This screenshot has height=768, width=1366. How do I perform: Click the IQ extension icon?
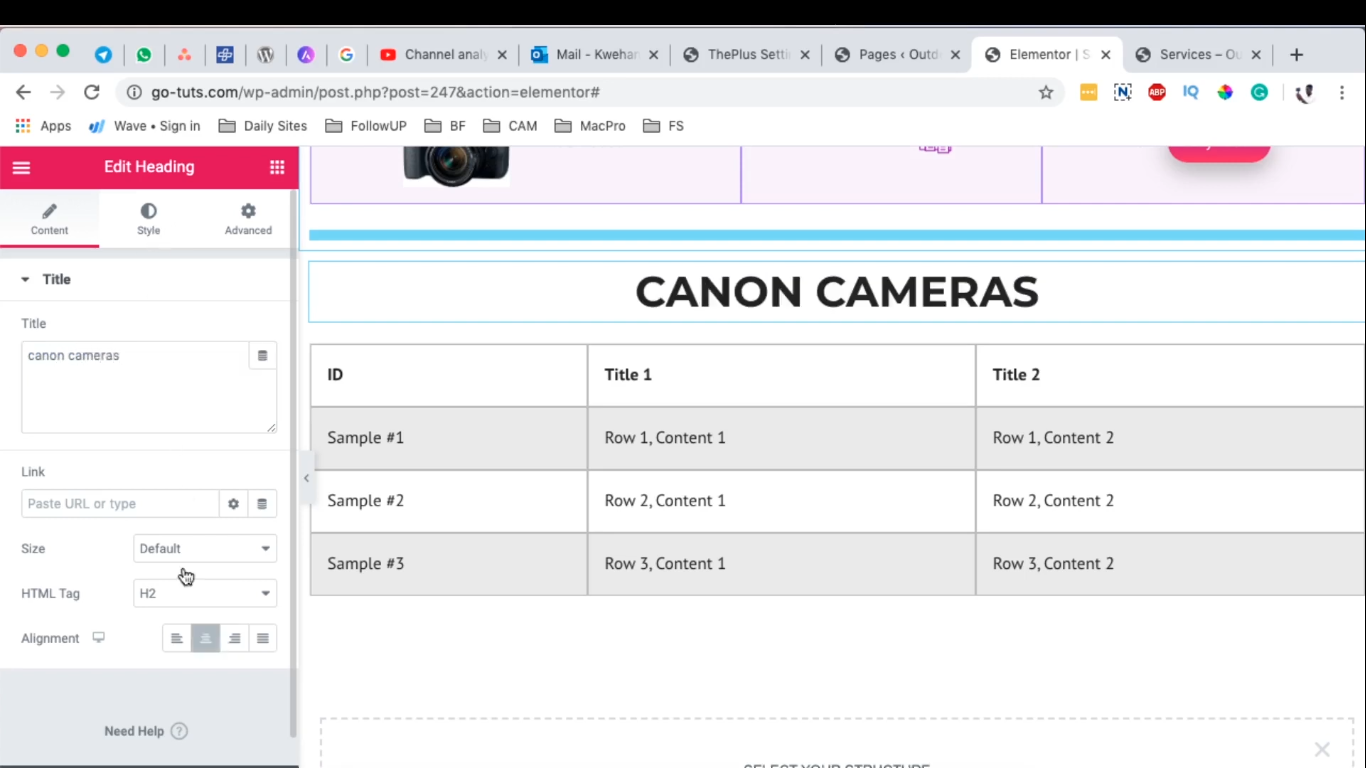1190,92
